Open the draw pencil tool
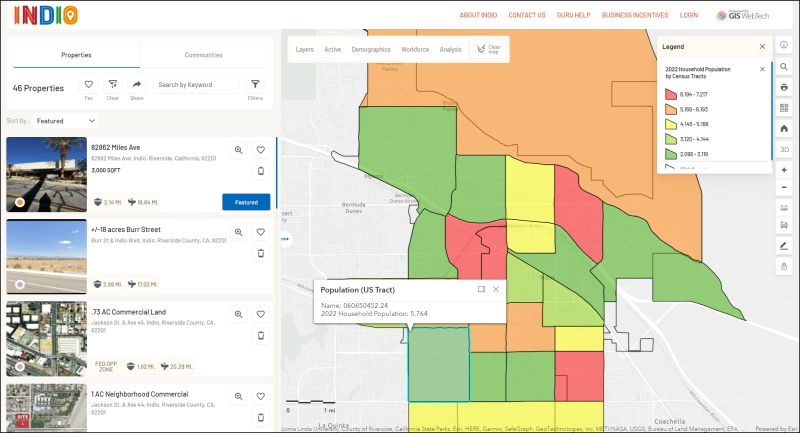800x433 pixels. coord(784,246)
